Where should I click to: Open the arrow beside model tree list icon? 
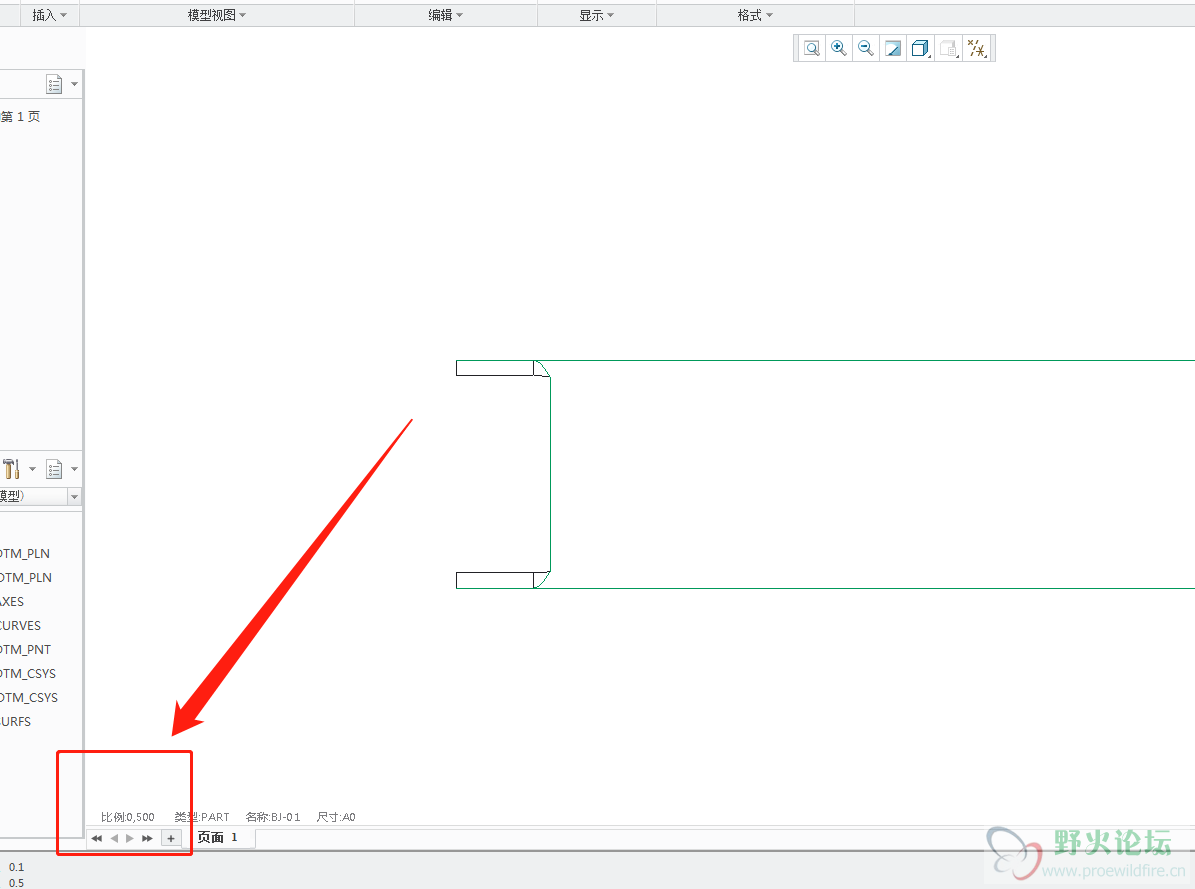pos(74,468)
